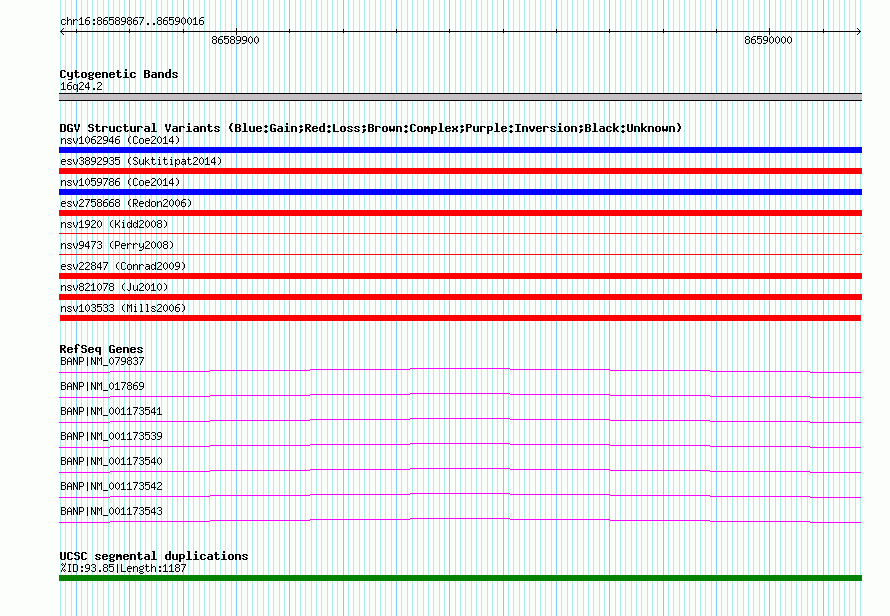Click the magenta line of BANP|NM_001173540
The height and width of the screenshot is (616, 890).
click(x=460, y=471)
